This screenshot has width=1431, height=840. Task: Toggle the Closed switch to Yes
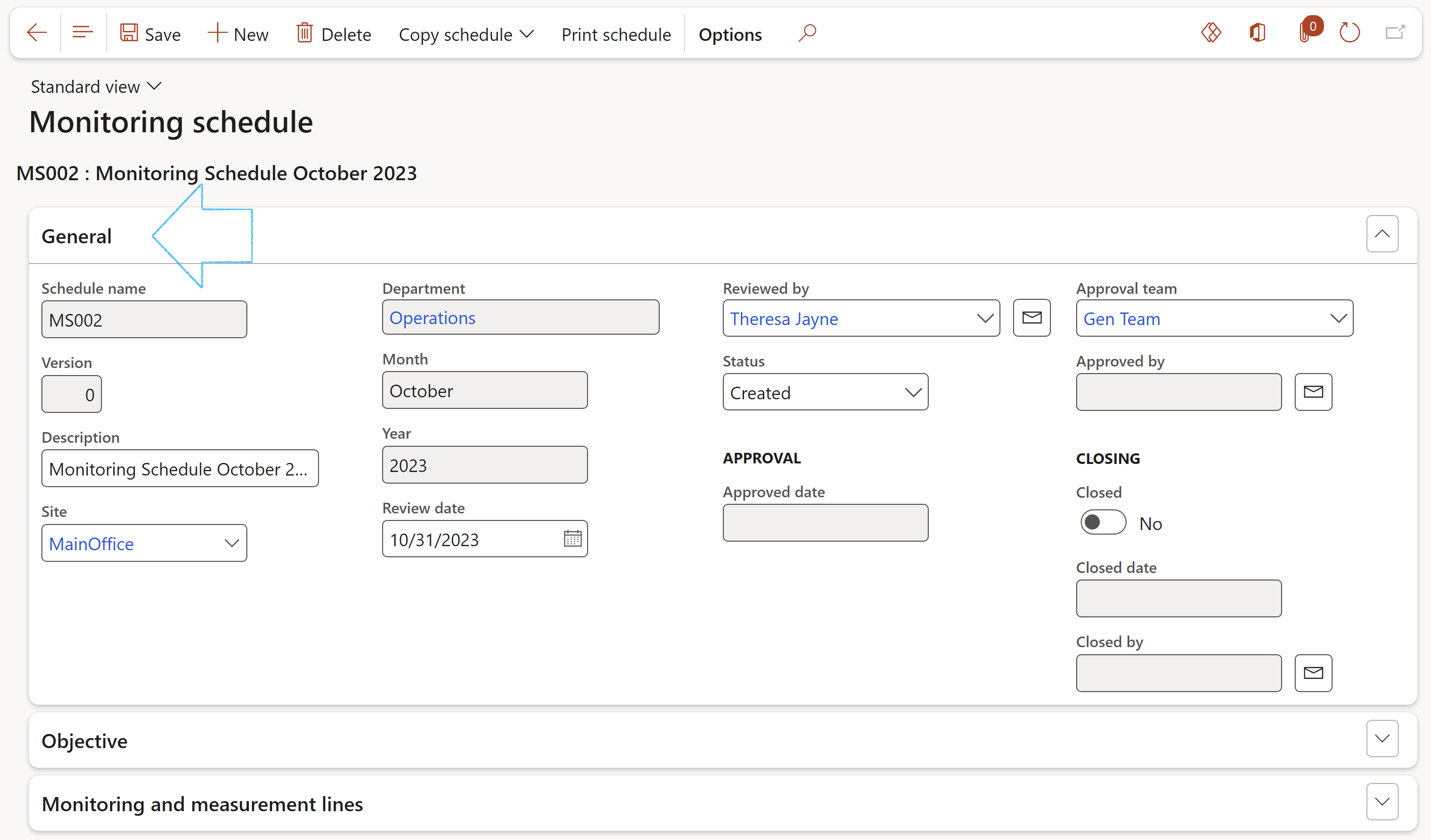click(1101, 521)
